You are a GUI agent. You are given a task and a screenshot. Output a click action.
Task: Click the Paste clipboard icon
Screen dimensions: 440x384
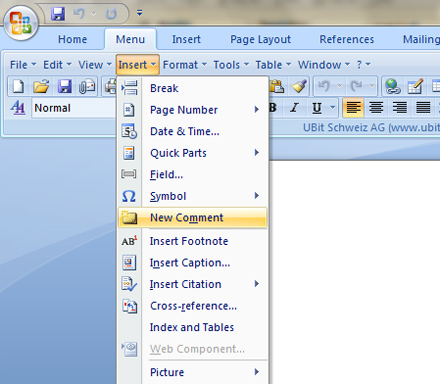[277, 86]
